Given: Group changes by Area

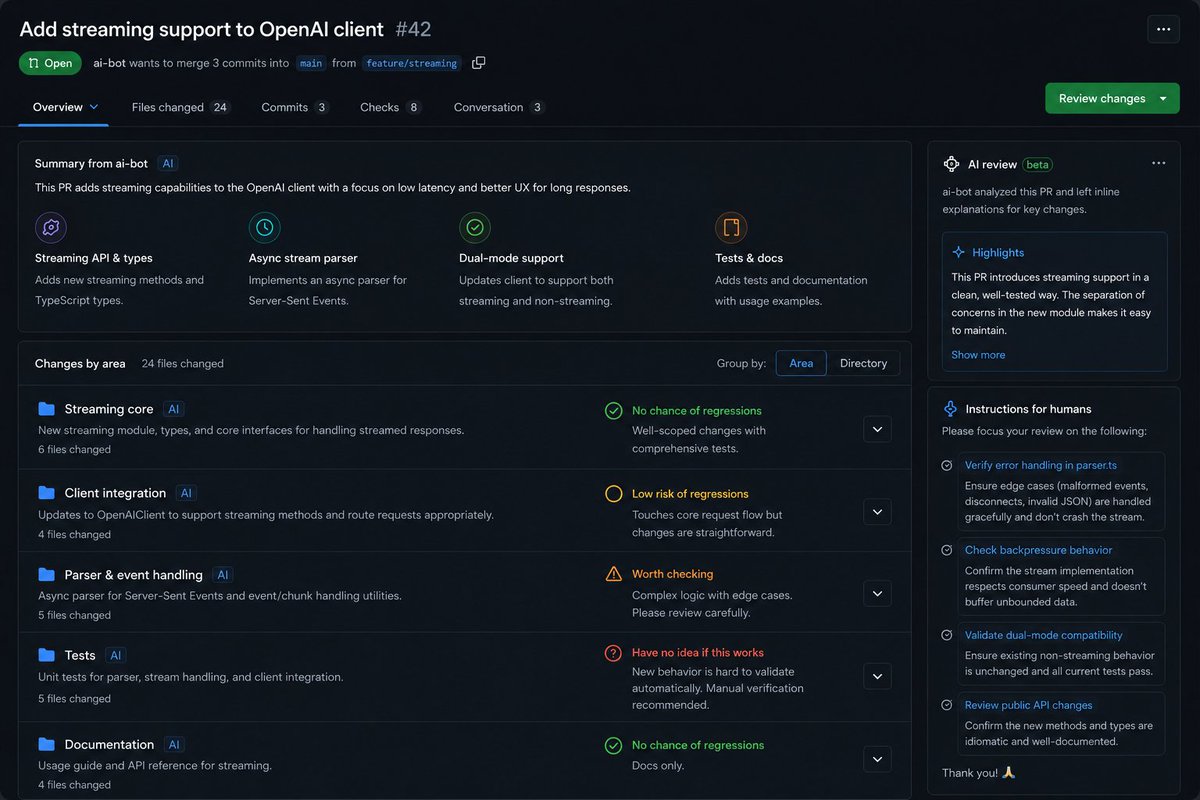Looking at the screenshot, I should tap(801, 363).
